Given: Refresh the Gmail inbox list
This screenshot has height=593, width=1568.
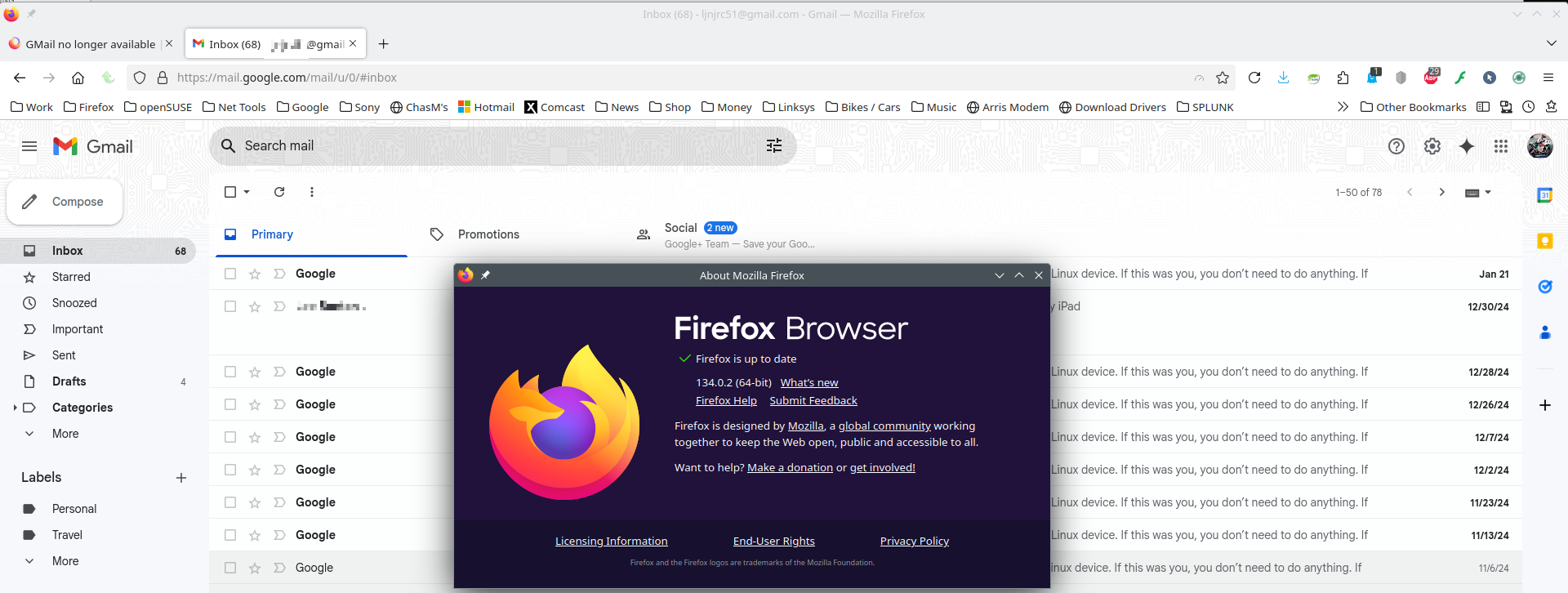Looking at the screenshot, I should 279,192.
